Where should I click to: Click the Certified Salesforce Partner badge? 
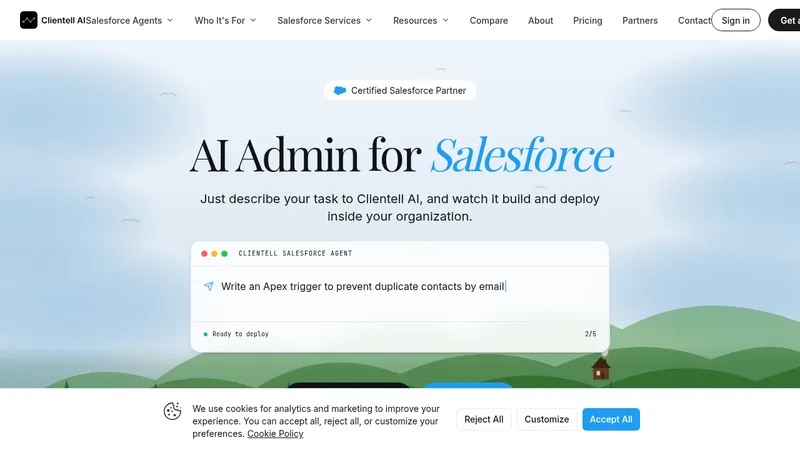point(399,90)
